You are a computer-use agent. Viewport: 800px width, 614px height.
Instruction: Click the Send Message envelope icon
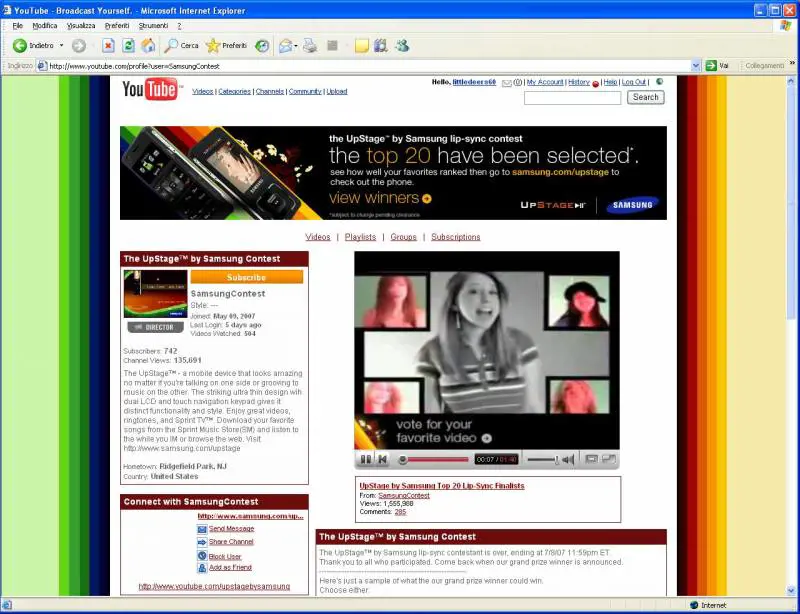click(202, 528)
